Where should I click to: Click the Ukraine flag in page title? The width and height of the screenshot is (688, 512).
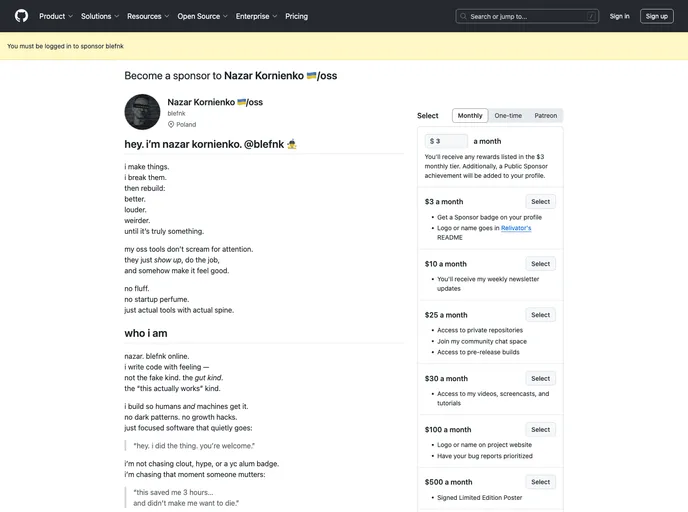(x=311, y=75)
